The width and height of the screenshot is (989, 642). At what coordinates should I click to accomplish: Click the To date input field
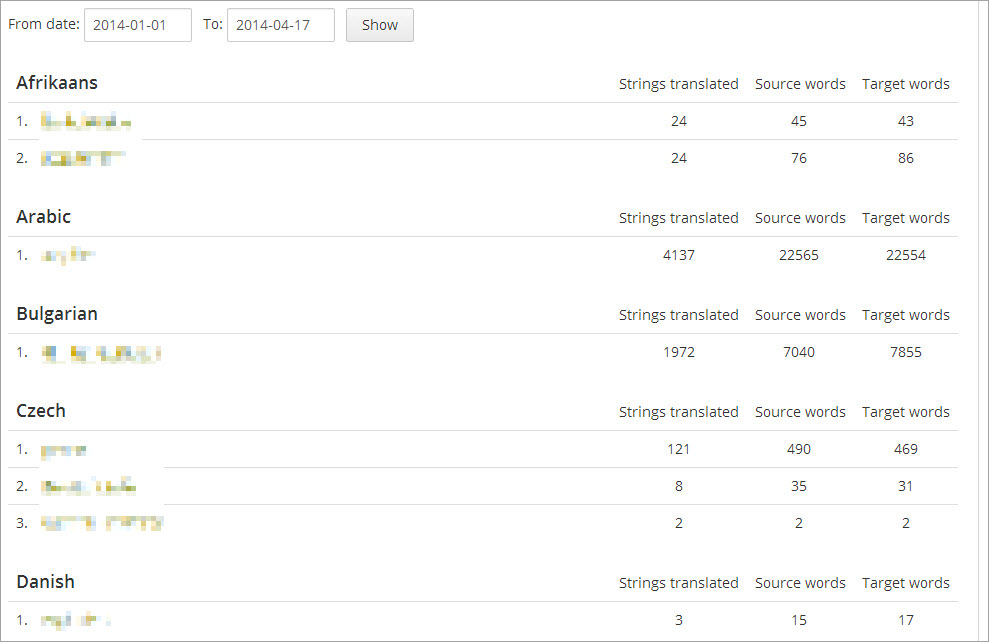(x=281, y=25)
